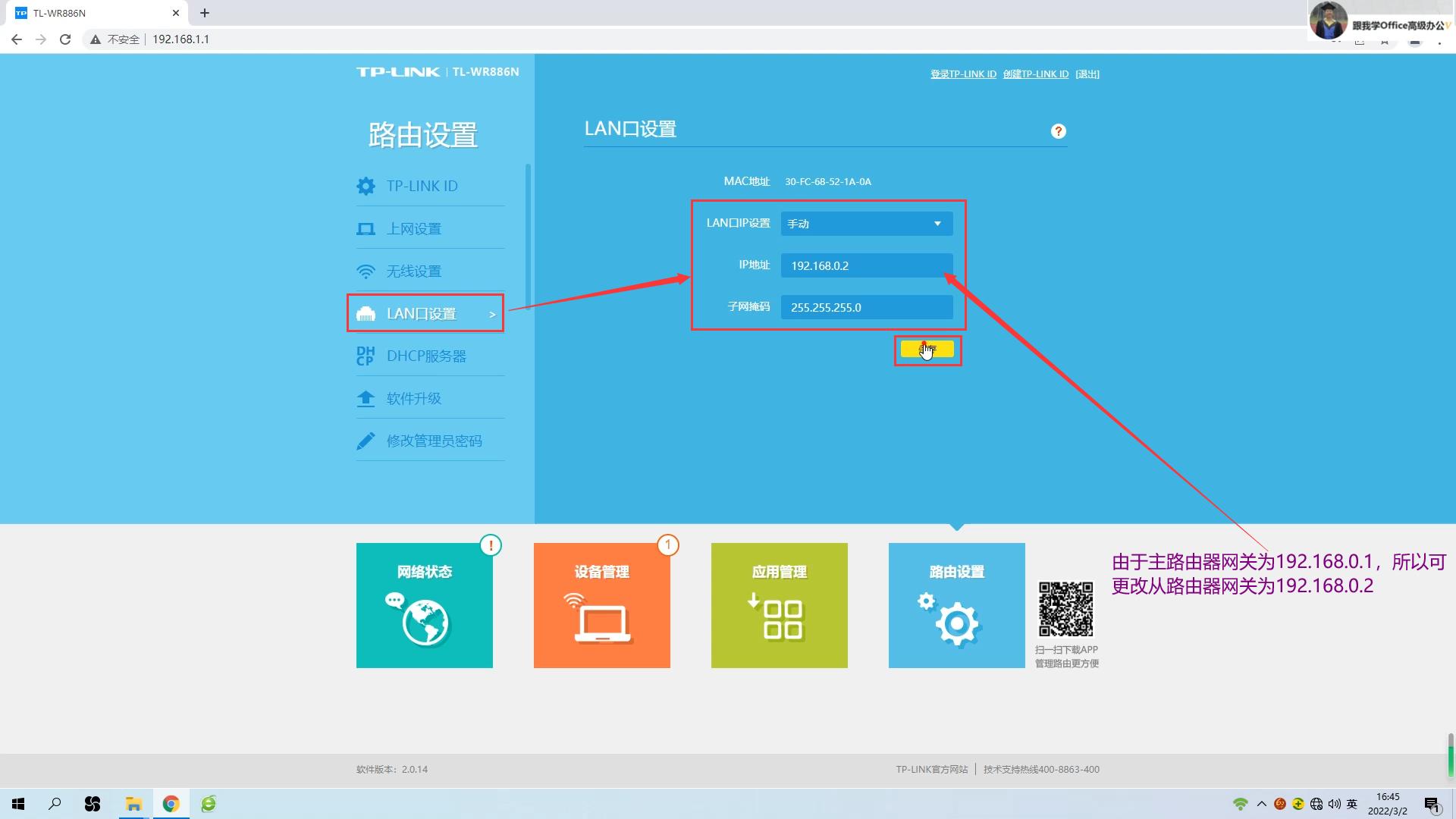Expand hidden icons via taskbar chevron
The width and height of the screenshot is (1456, 819).
click(x=1261, y=803)
